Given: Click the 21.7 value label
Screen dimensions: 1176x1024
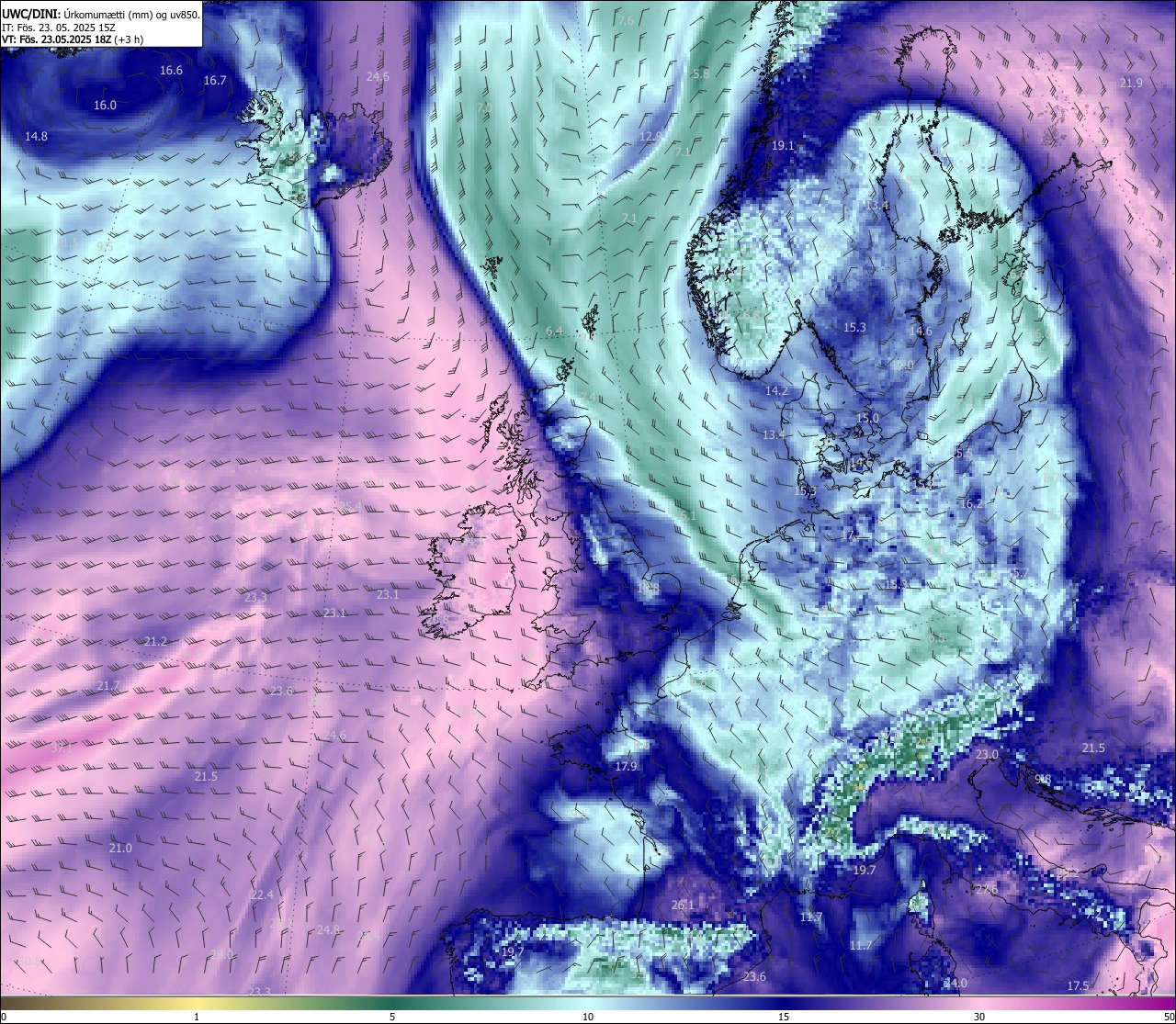Looking at the screenshot, I should [108, 686].
